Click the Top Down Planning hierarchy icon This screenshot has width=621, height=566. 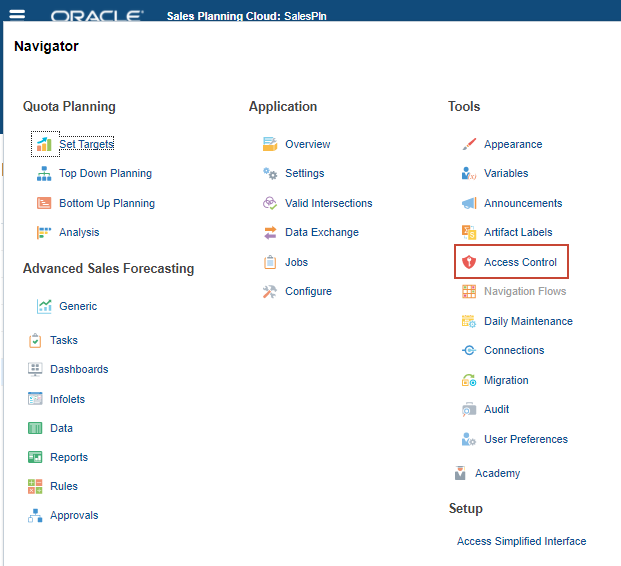[x=44, y=174]
